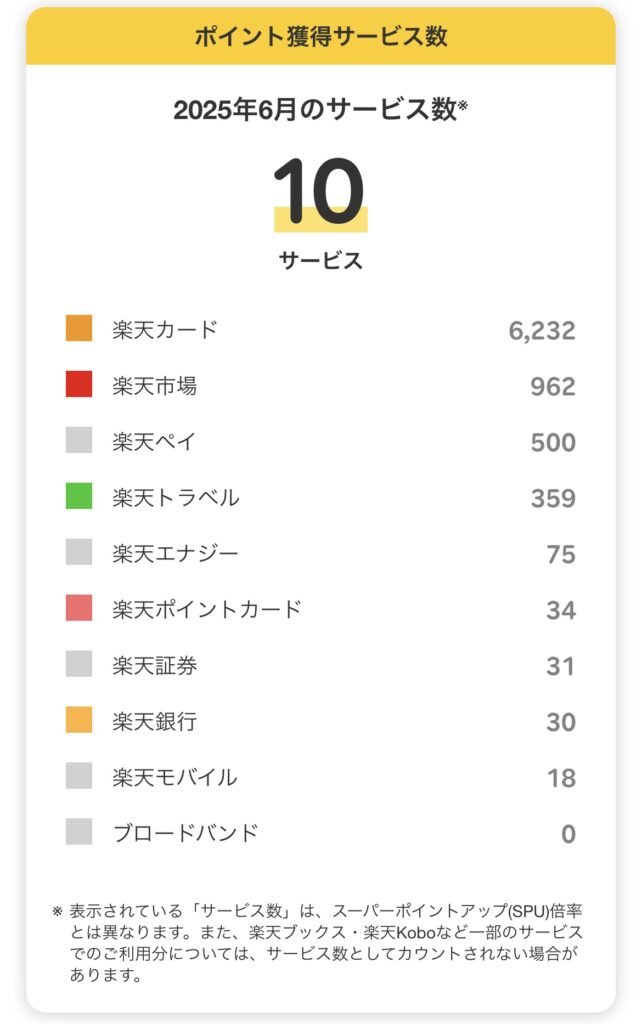Click the gray swatch beside 楽天エナジー
642x1024 pixels.
point(79,552)
